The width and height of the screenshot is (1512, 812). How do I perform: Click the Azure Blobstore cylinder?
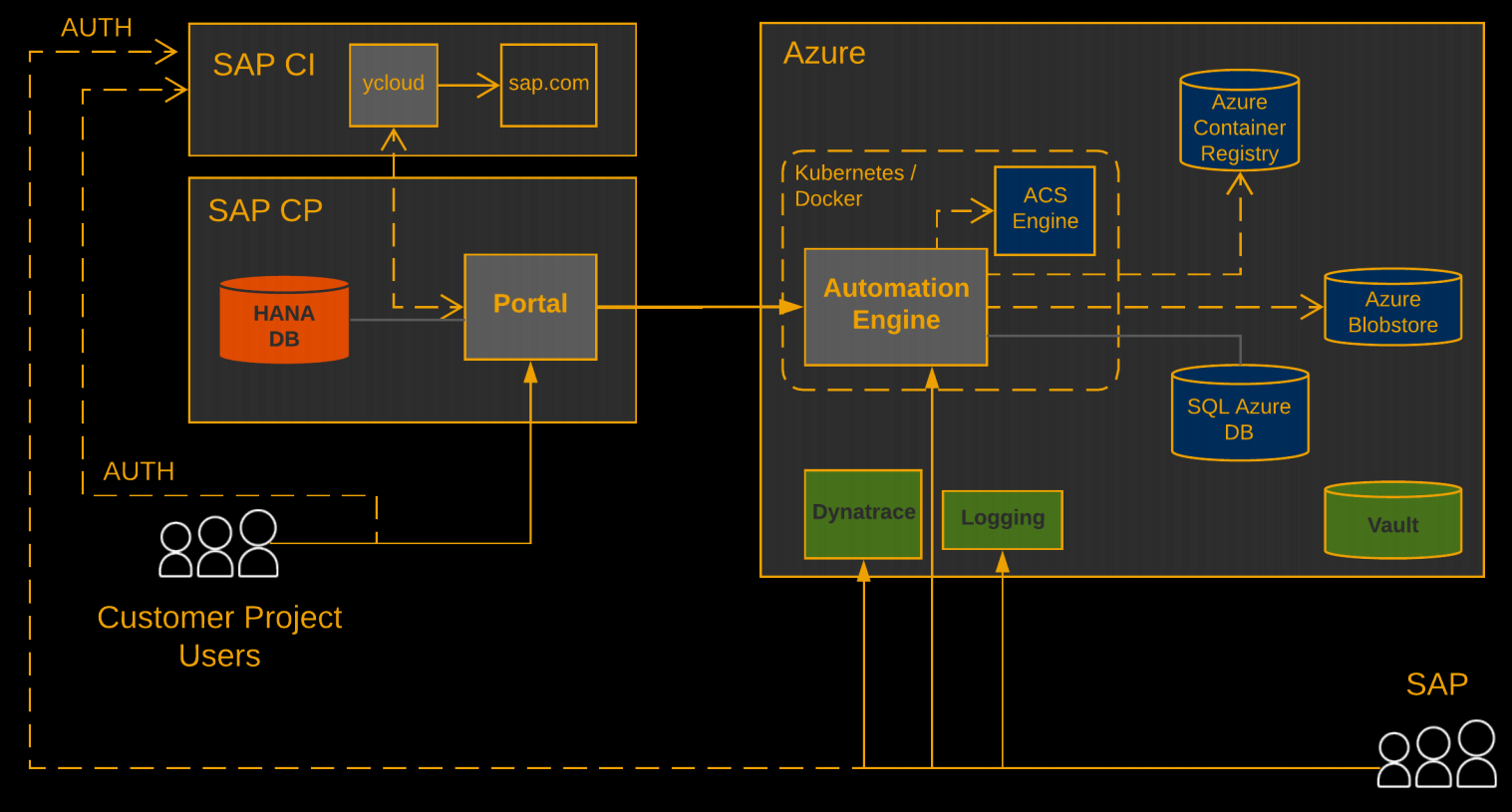(x=1392, y=307)
